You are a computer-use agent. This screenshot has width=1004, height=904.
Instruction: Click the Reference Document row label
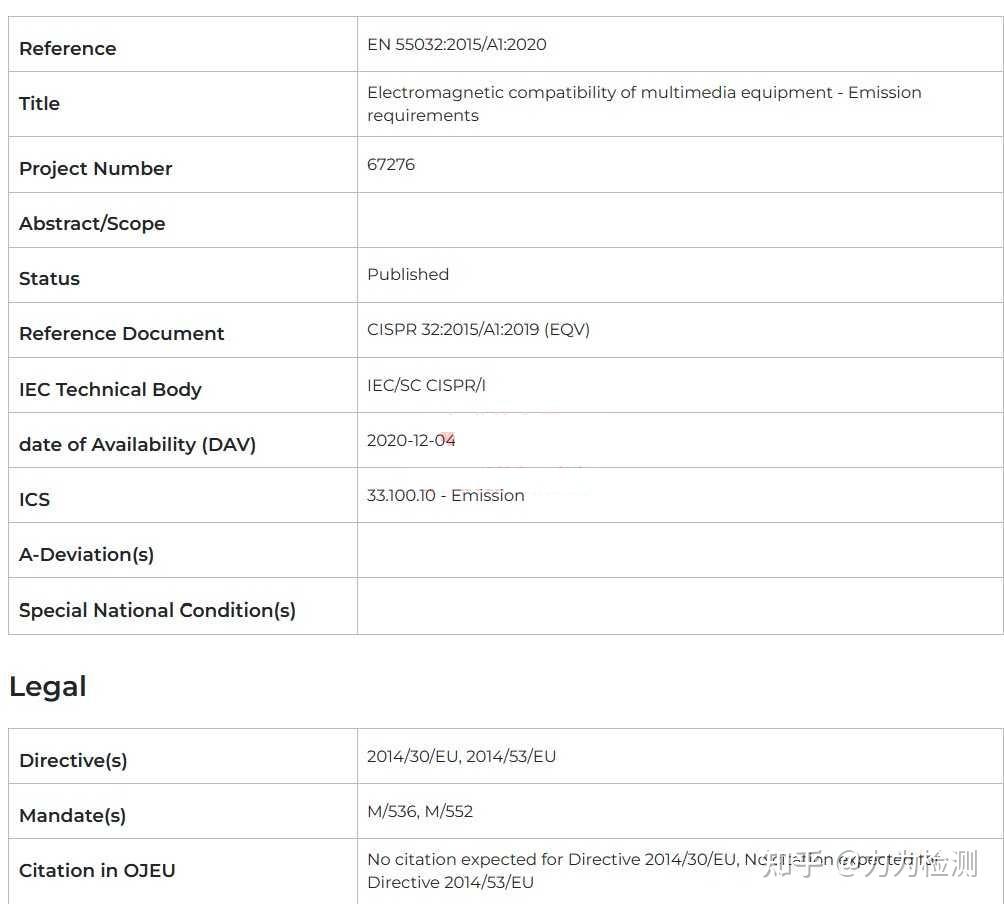(121, 333)
